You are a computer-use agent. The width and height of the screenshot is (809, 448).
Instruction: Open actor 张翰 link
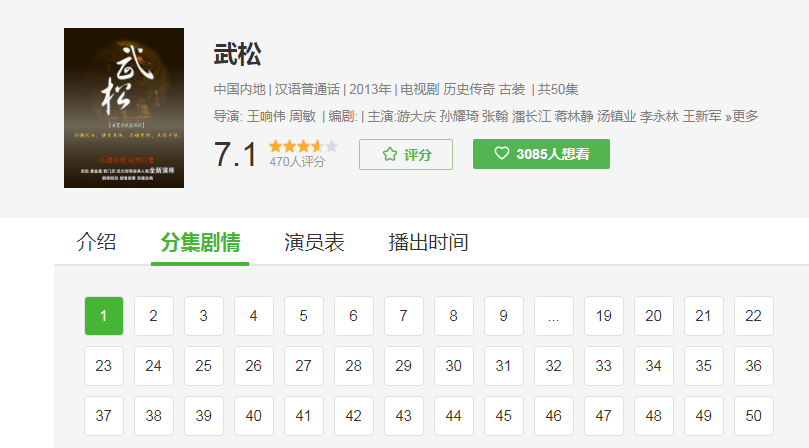[495, 116]
